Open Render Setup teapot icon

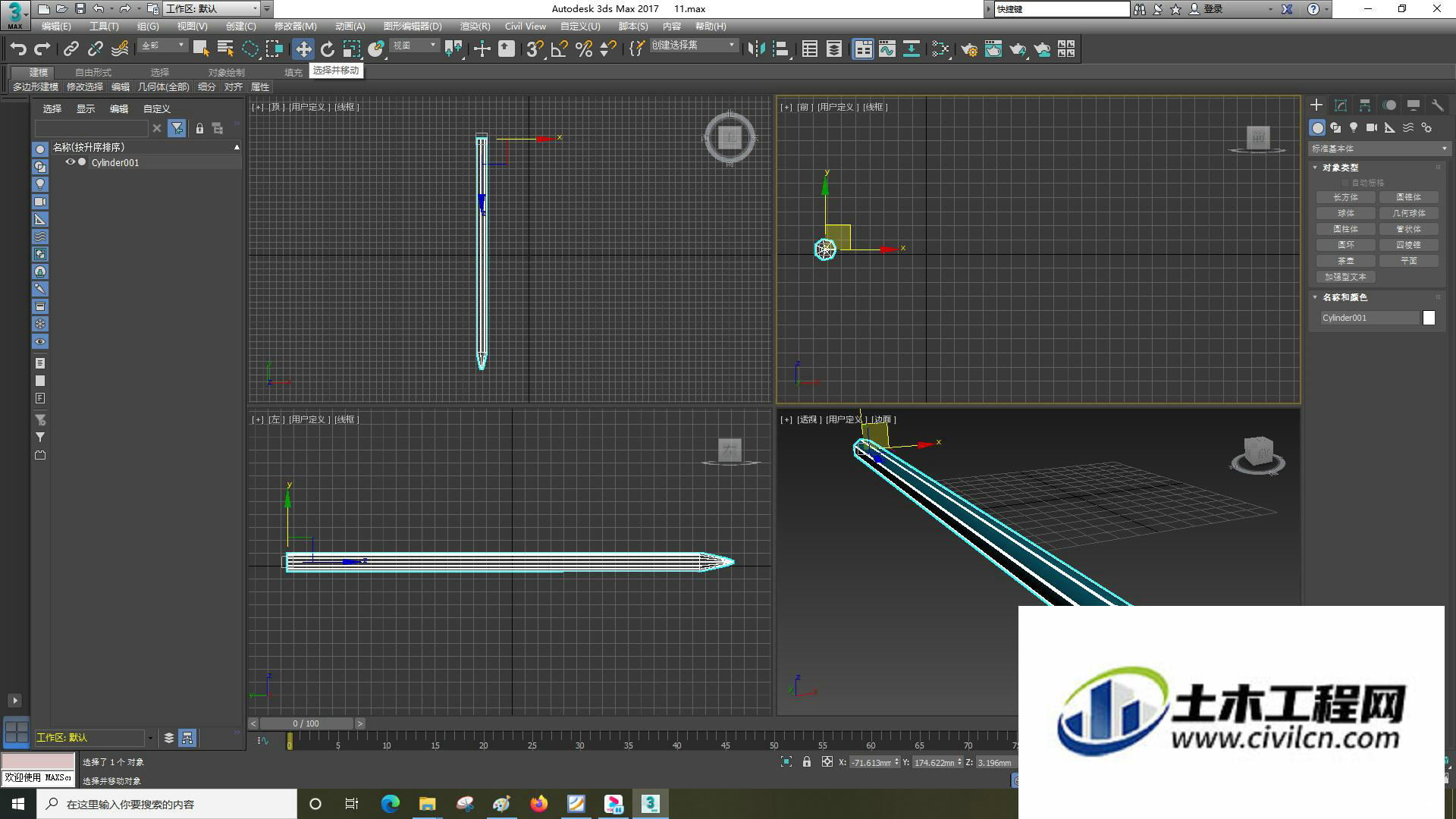point(969,49)
